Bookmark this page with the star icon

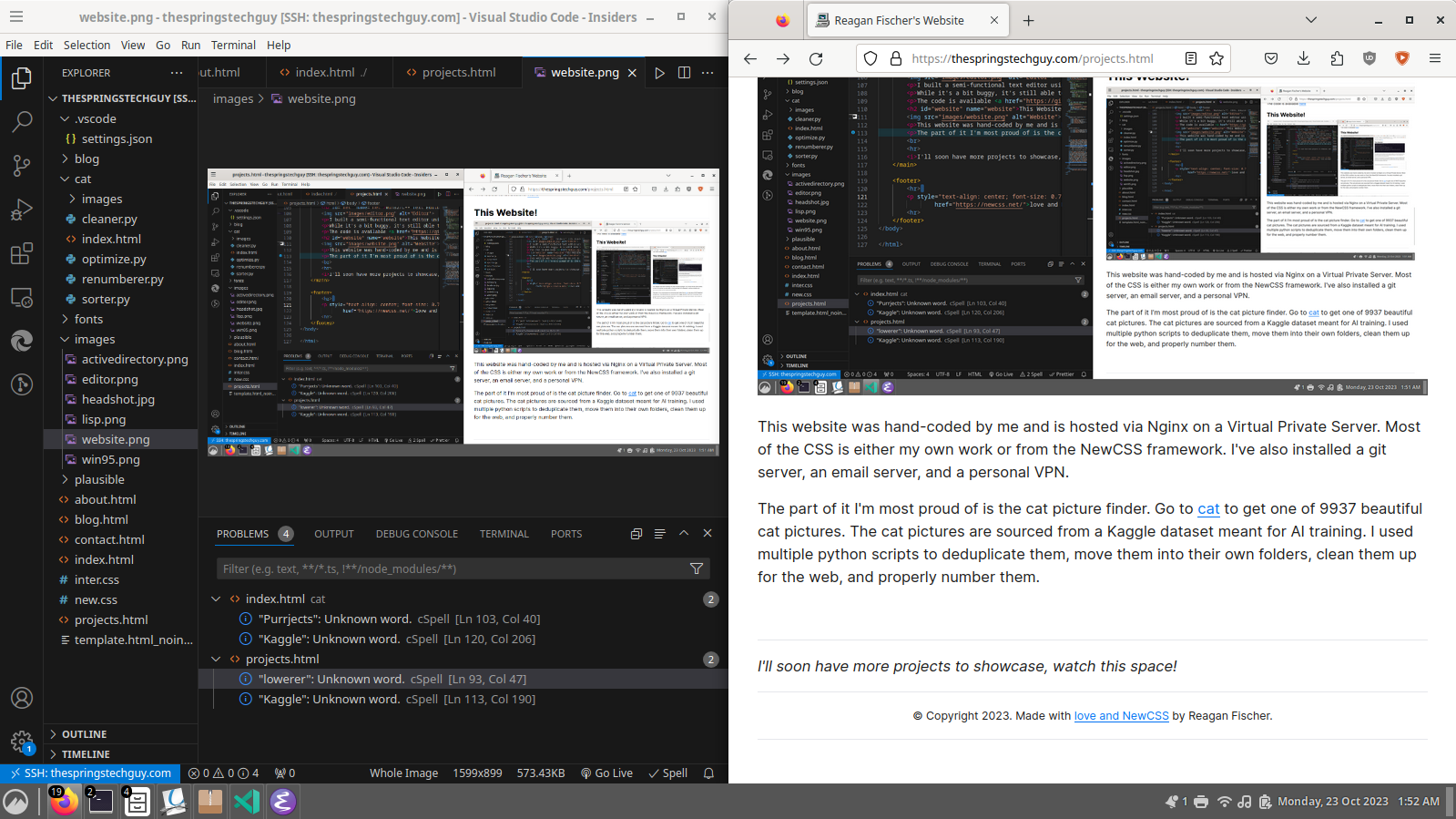tap(1217, 58)
